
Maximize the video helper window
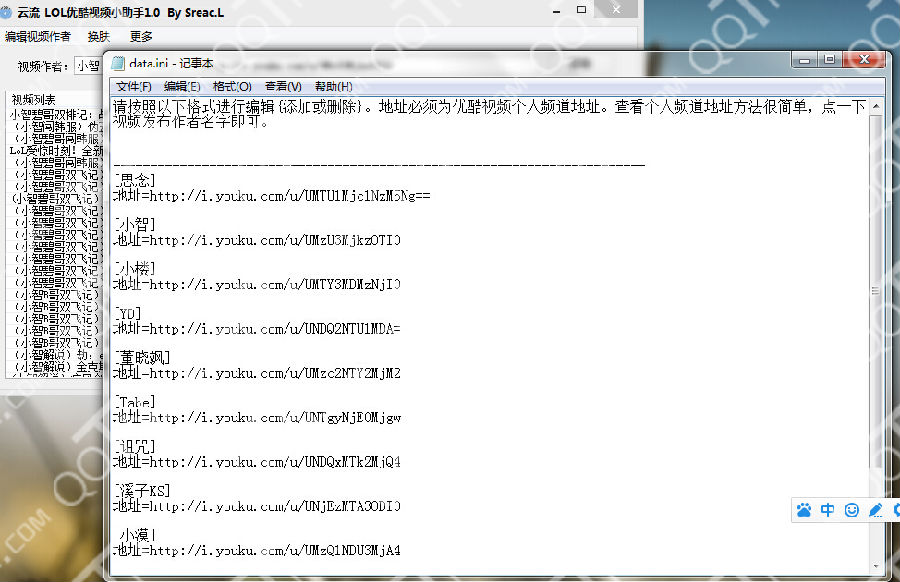point(581,10)
